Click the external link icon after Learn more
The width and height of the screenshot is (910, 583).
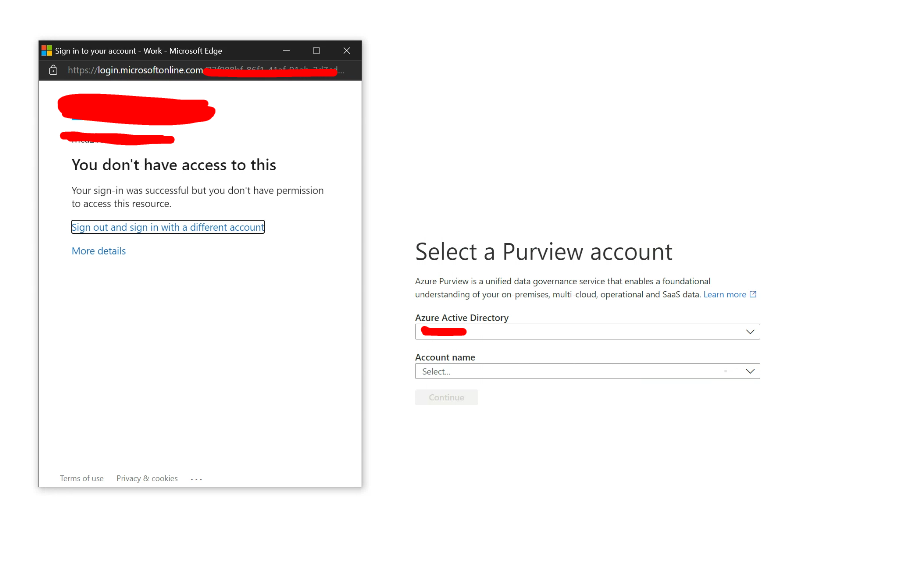pyautogui.click(x=753, y=295)
